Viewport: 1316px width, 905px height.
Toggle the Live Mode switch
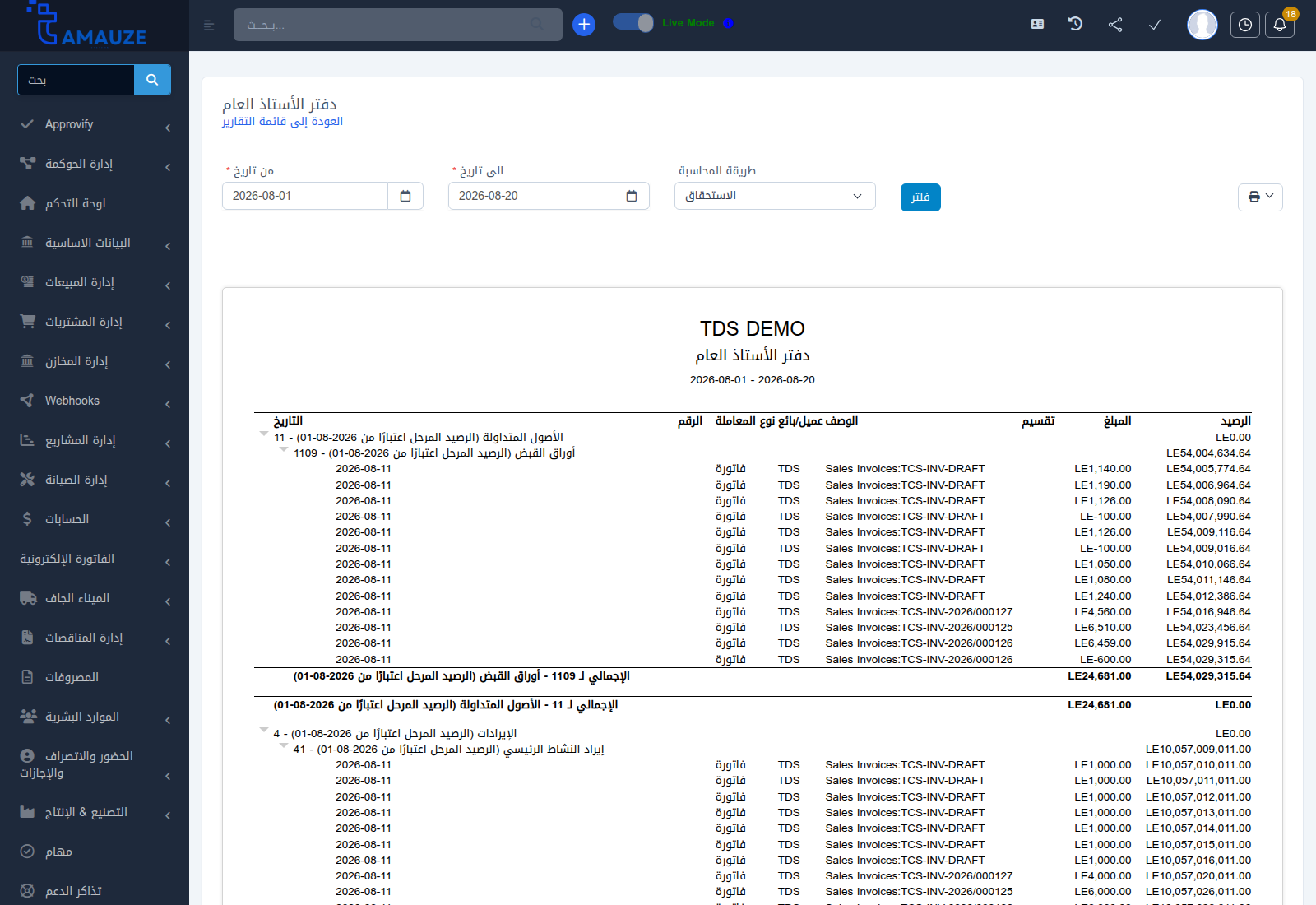coord(633,23)
